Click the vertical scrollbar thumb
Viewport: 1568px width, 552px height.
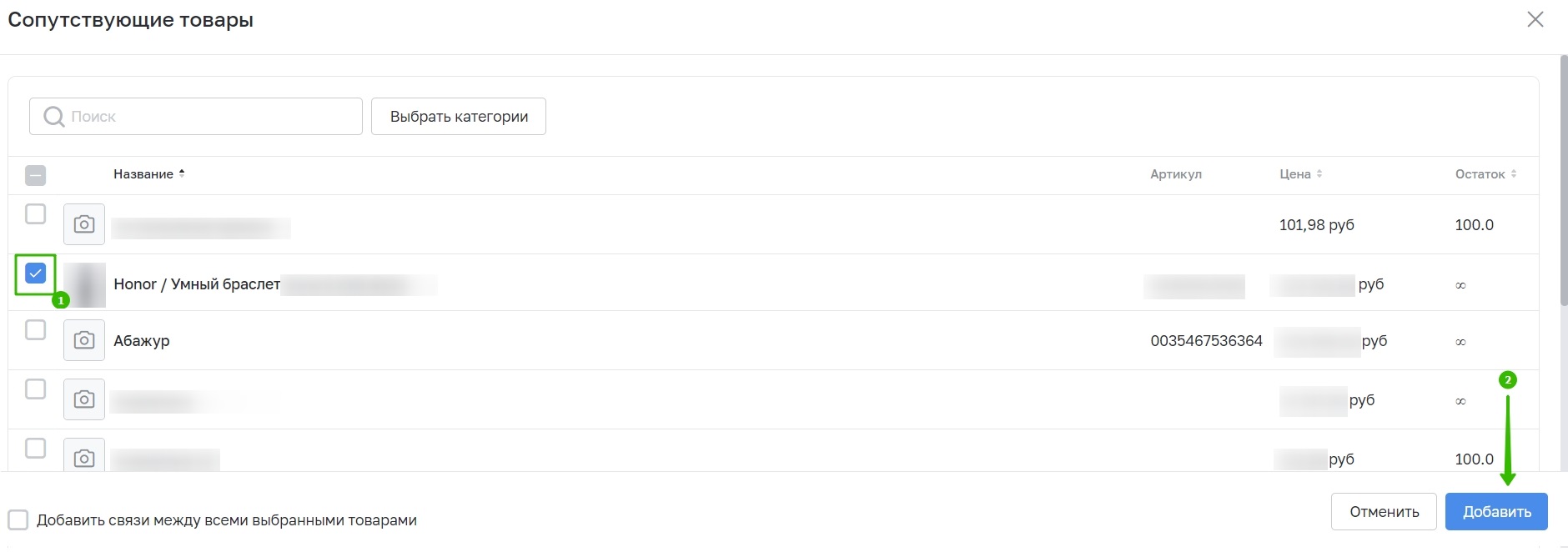click(1564, 180)
